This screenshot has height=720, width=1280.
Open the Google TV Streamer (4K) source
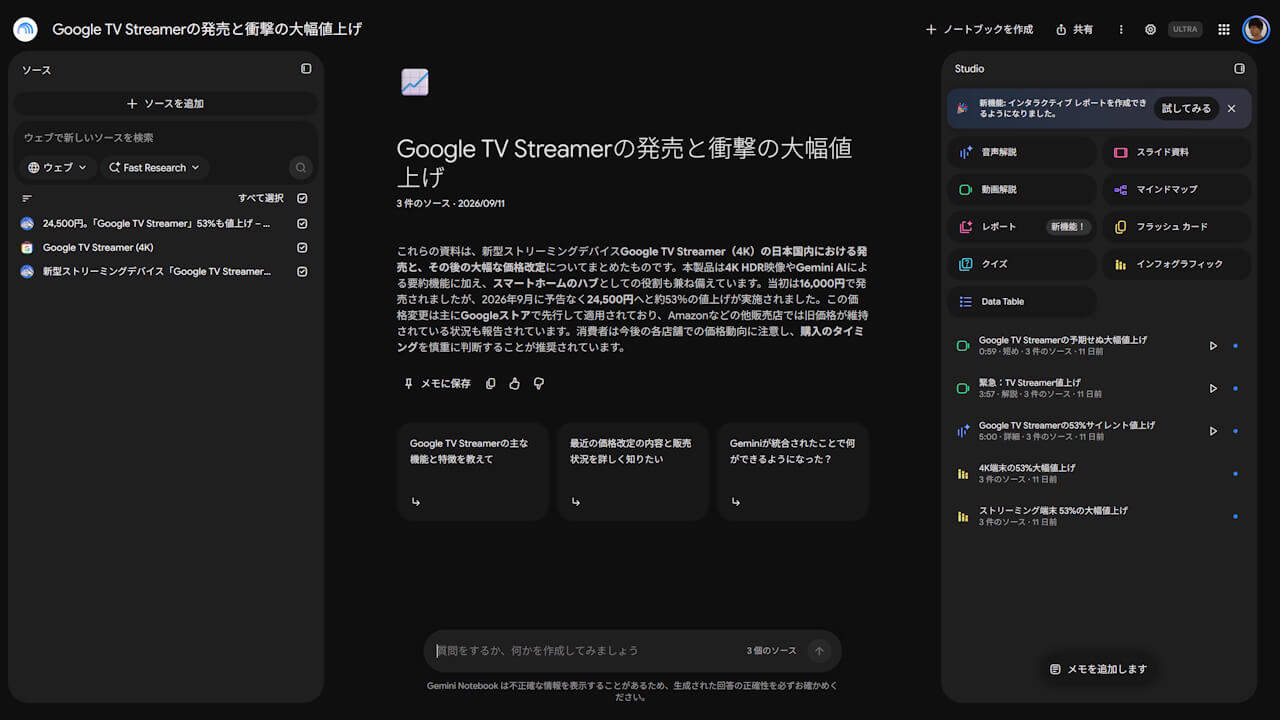98,247
